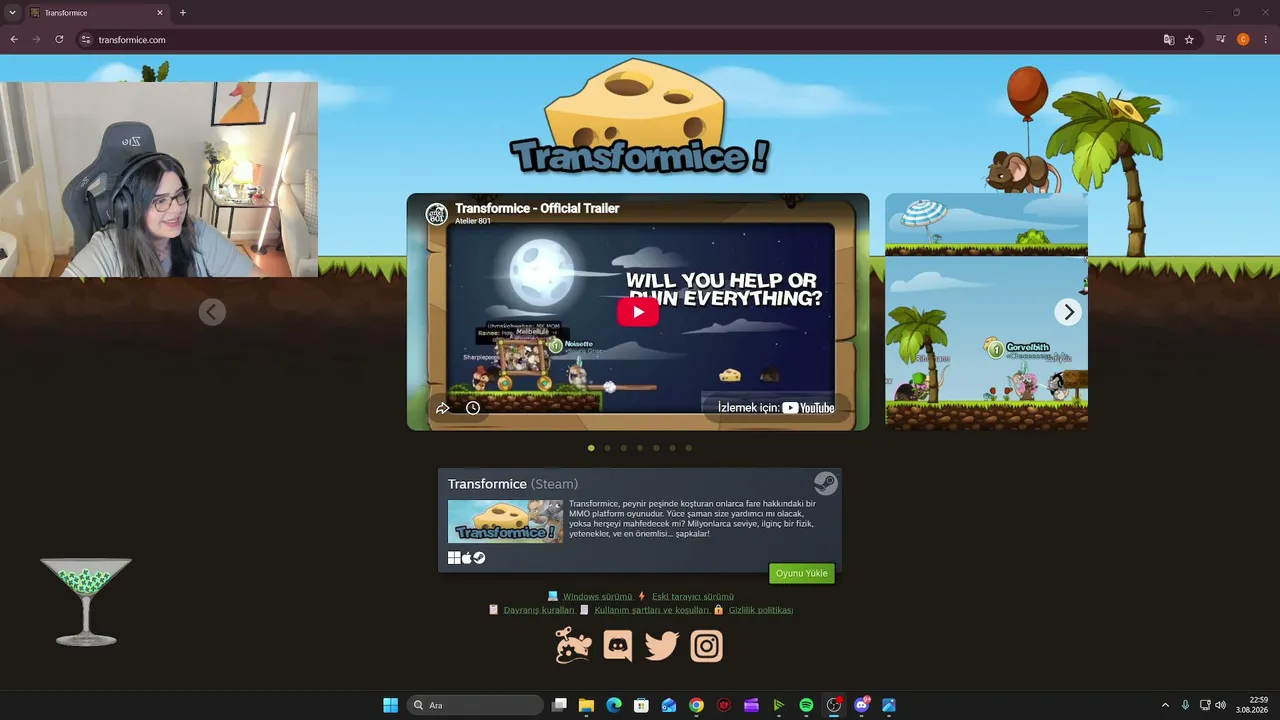
Task: Open Microsoft Store from the taskbar
Action: (641, 705)
